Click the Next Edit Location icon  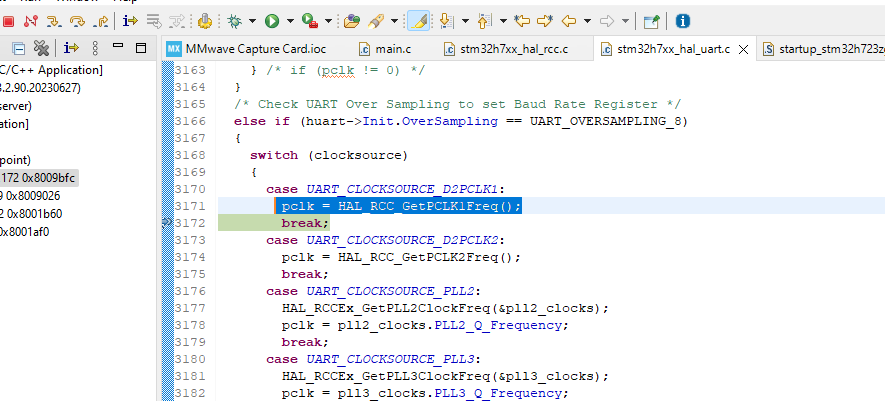click(x=545, y=21)
